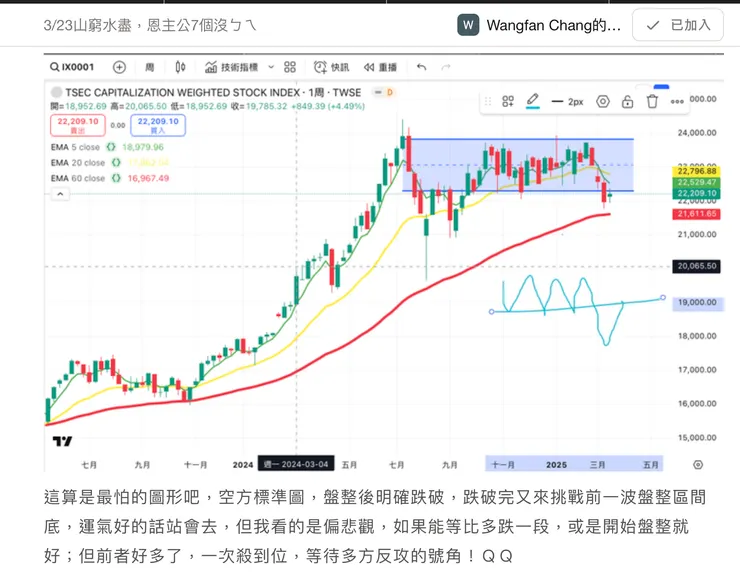Open symbol search for IX0001
740x579 pixels.
coord(72,67)
